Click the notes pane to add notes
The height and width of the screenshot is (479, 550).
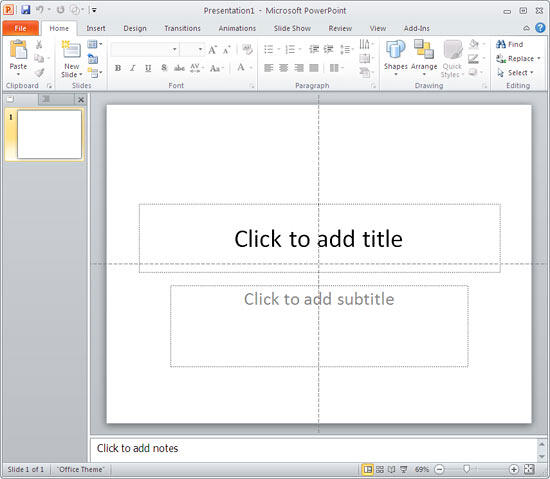(313, 449)
